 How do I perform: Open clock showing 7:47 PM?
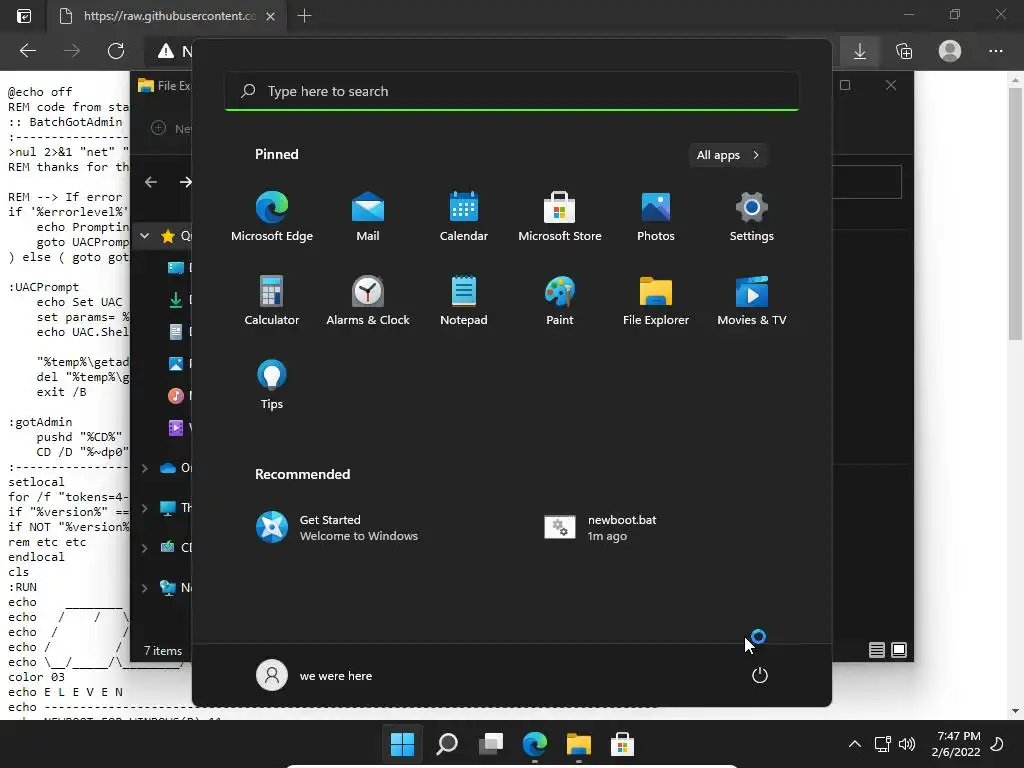tap(956, 744)
